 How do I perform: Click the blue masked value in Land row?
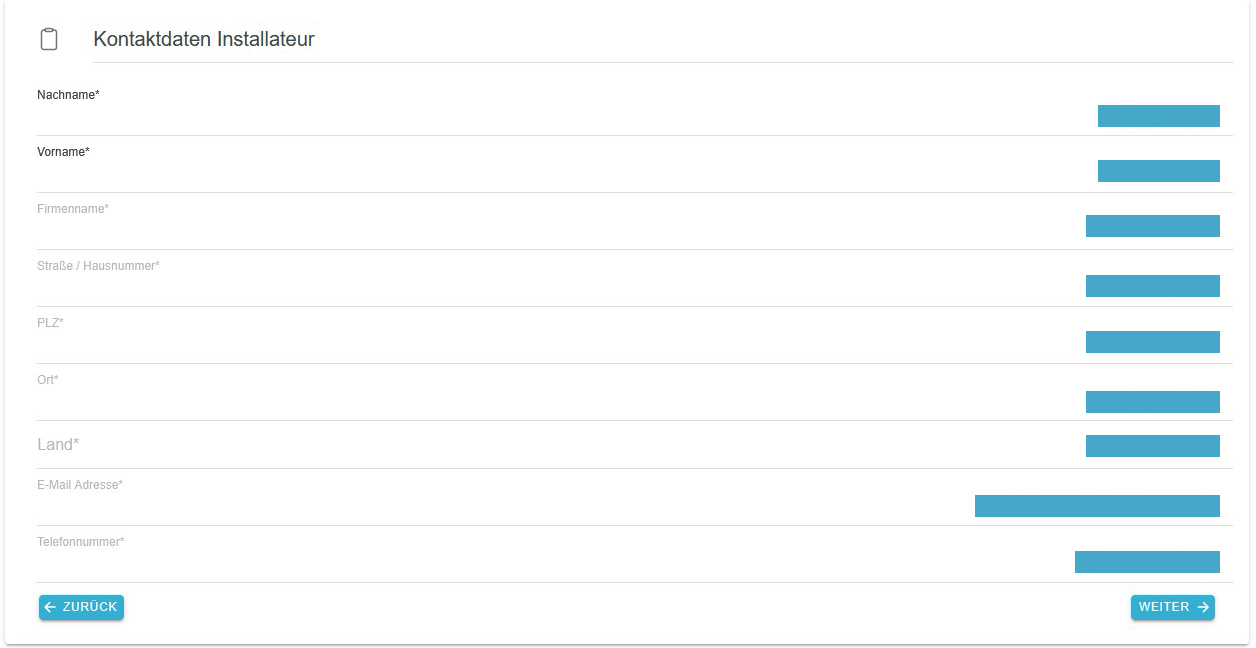(1152, 446)
